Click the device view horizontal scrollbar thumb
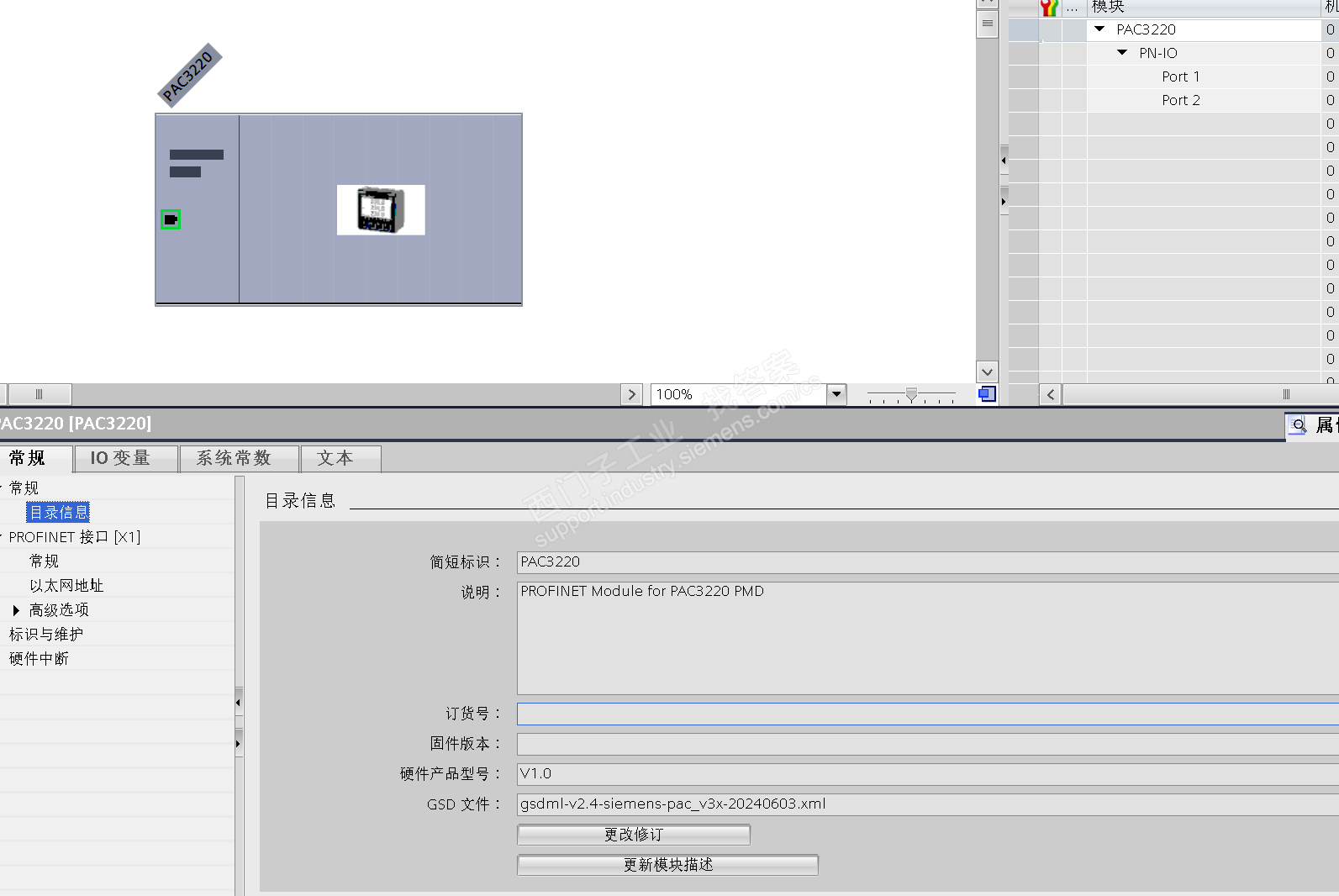Image resolution: width=1339 pixels, height=896 pixels. coord(39,394)
